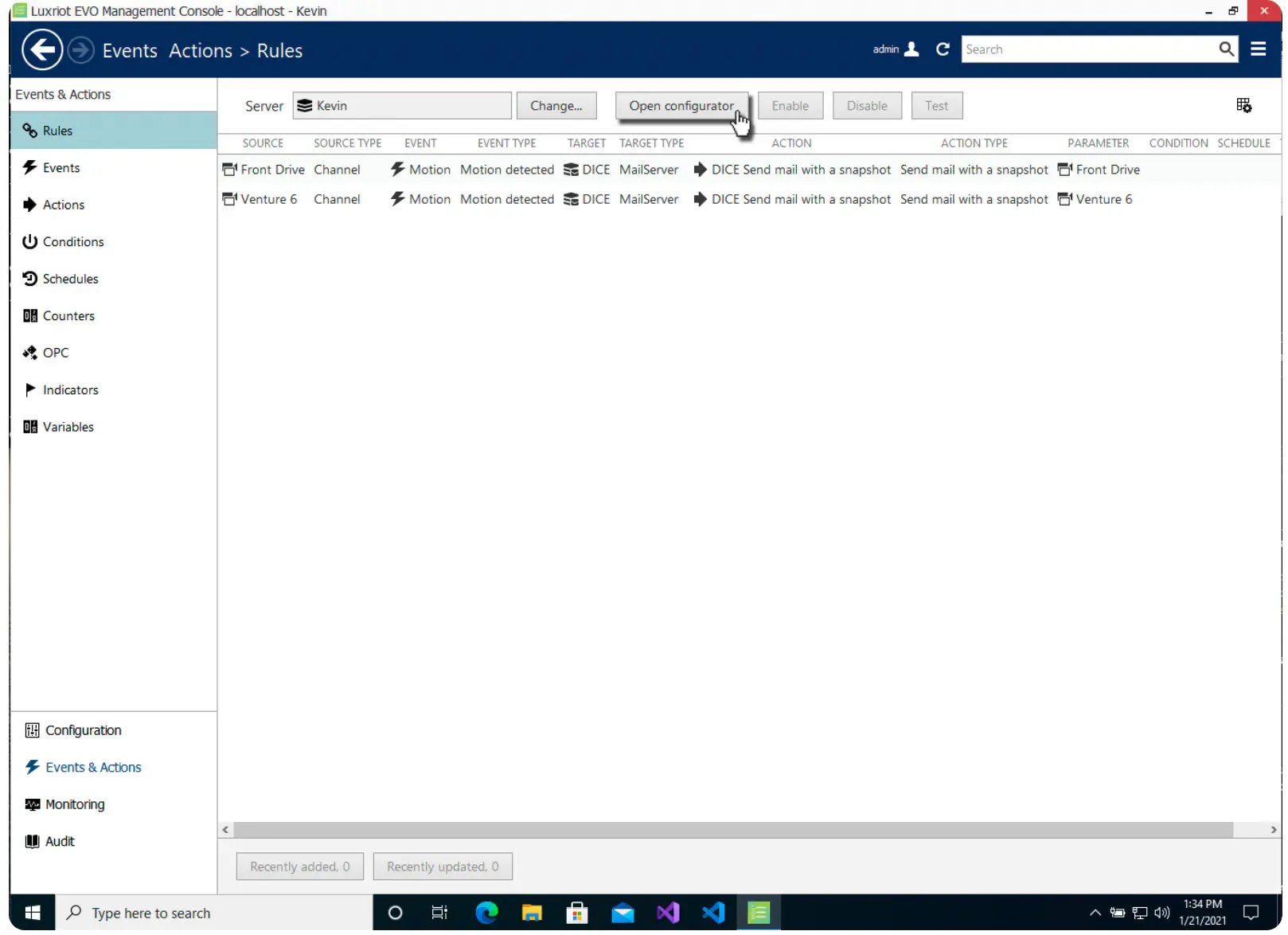
Task: Click Actions breadcrumb in header
Action: point(201,50)
